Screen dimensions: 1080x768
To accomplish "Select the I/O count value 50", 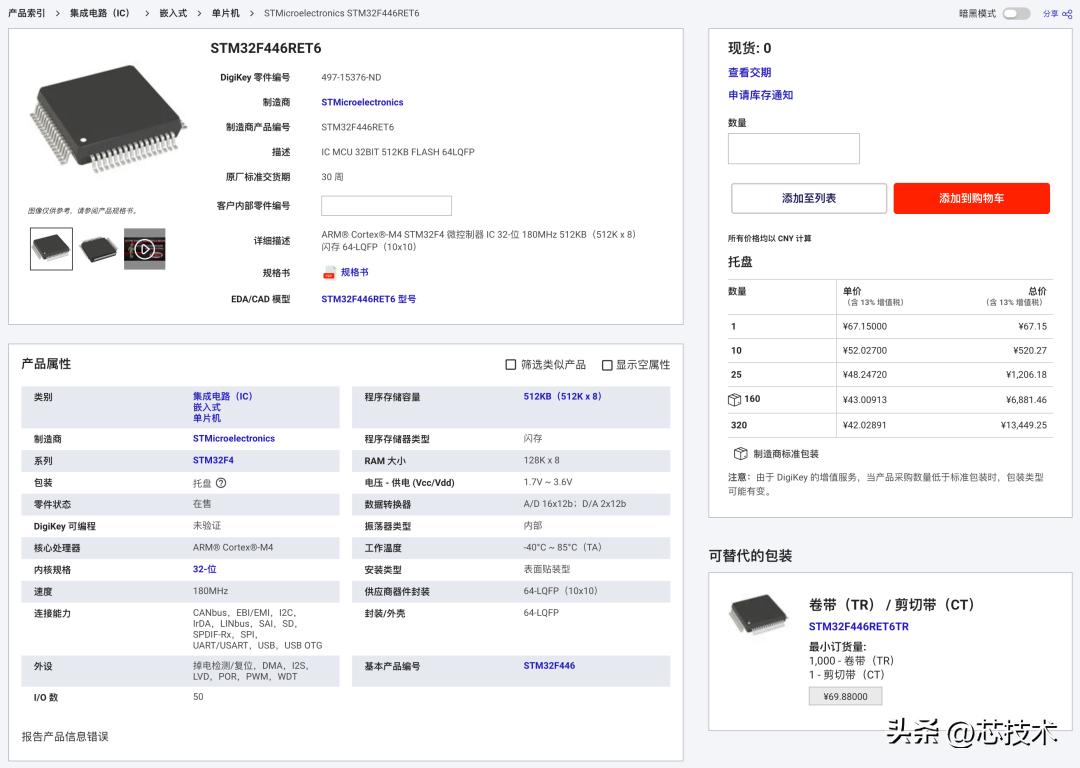I will point(198,696).
